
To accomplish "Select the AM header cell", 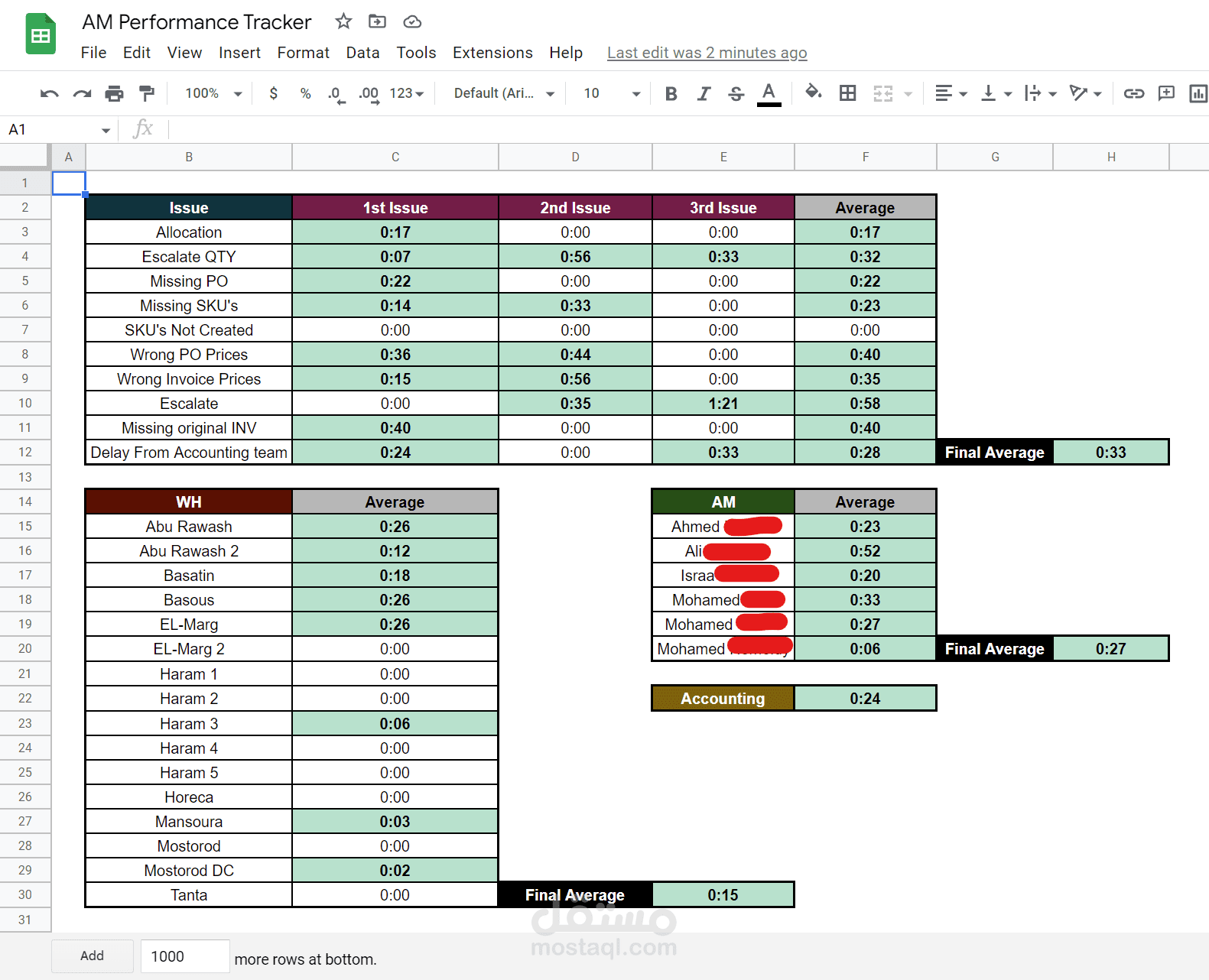I will [x=723, y=501].
